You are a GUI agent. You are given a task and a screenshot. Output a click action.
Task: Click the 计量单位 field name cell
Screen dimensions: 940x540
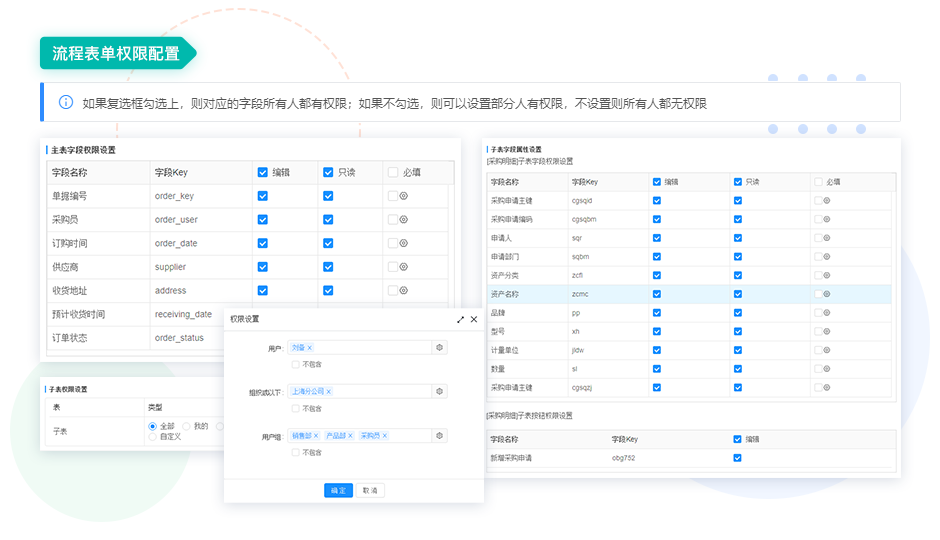point(505,350)
